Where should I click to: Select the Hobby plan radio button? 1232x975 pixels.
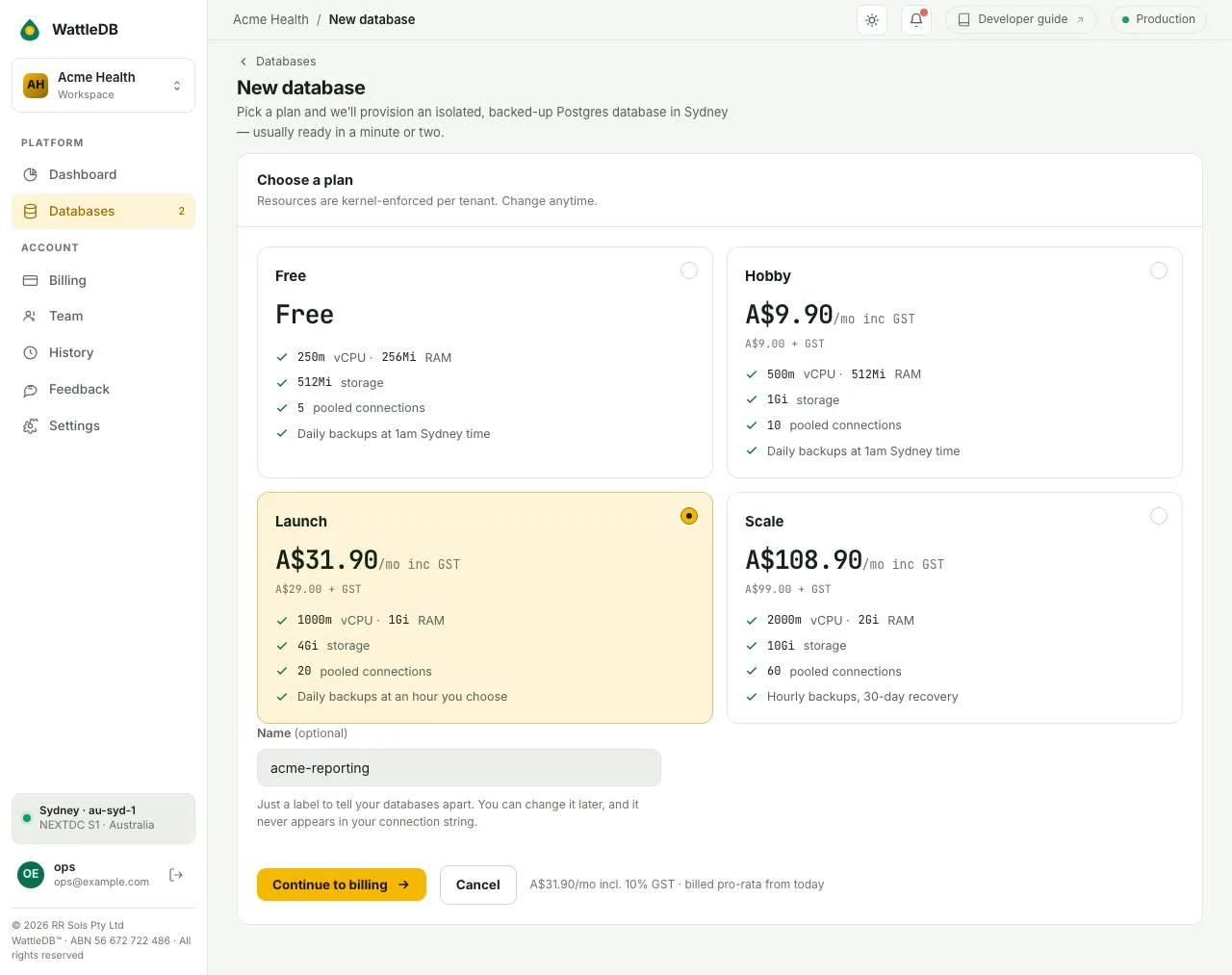tap(1159, 270)
